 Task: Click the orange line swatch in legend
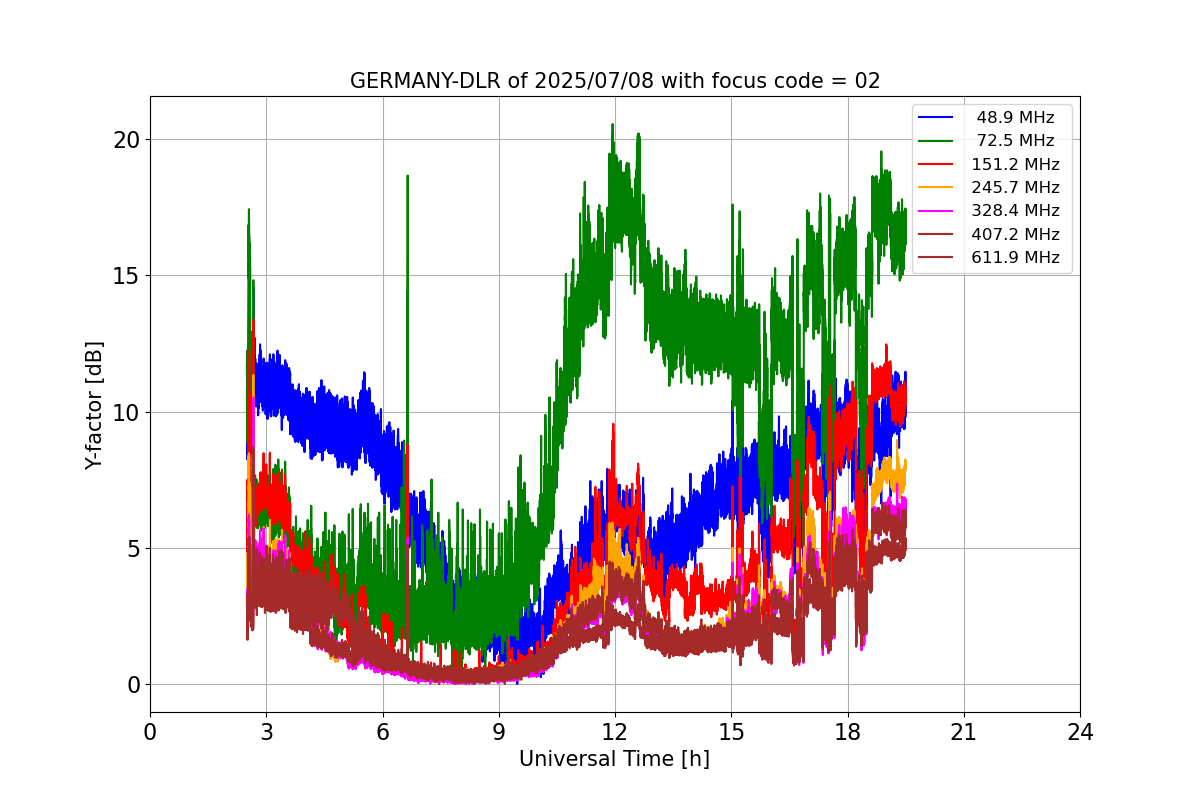937,187
